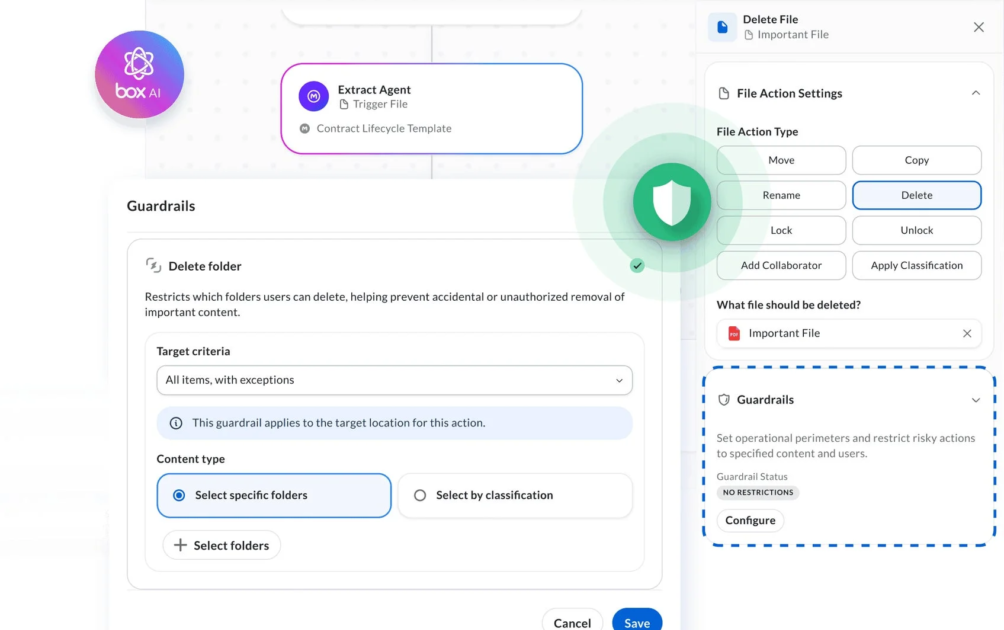Remove Important File with its X icon
The width and height of the screenshot is (1004, 630).
coord(967,333)
